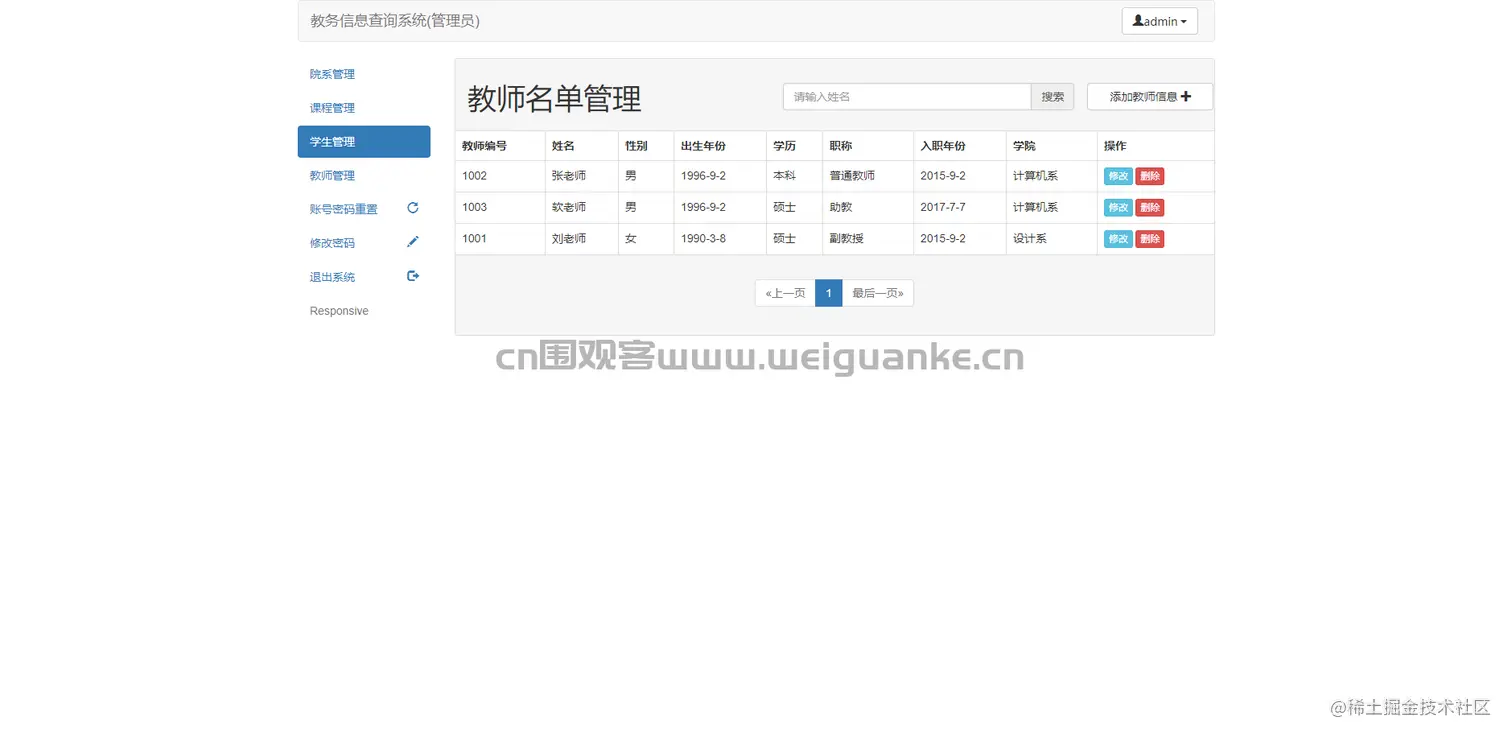1512x739 pixels.
Task: Select the highlighted 学生管理 sidebar item
Action: 364,142
